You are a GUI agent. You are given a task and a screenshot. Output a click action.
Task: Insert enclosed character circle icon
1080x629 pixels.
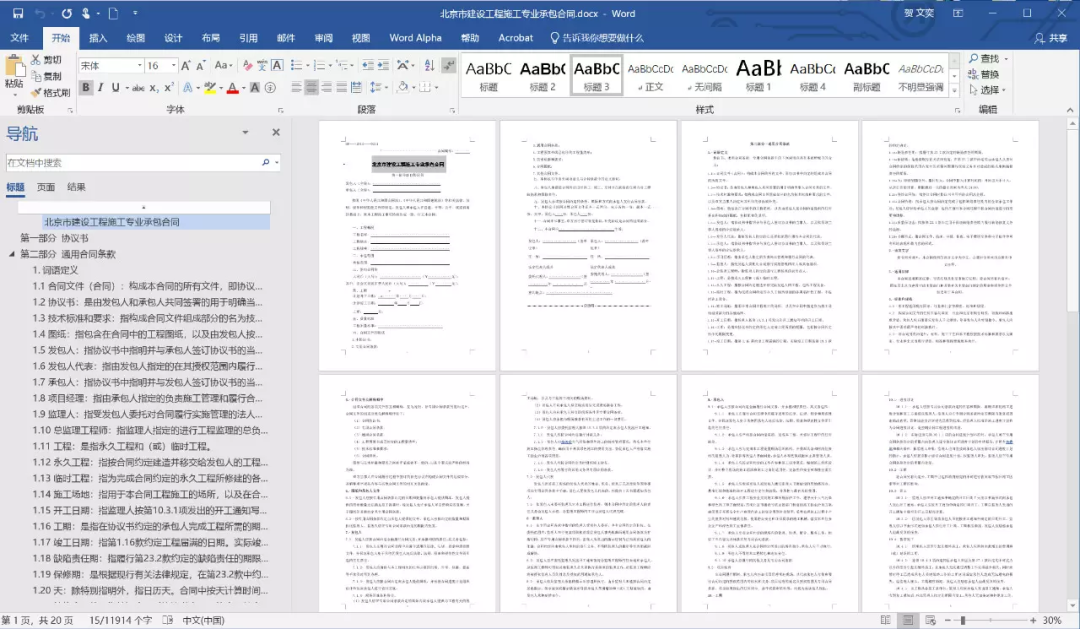(x=270, y=87)
